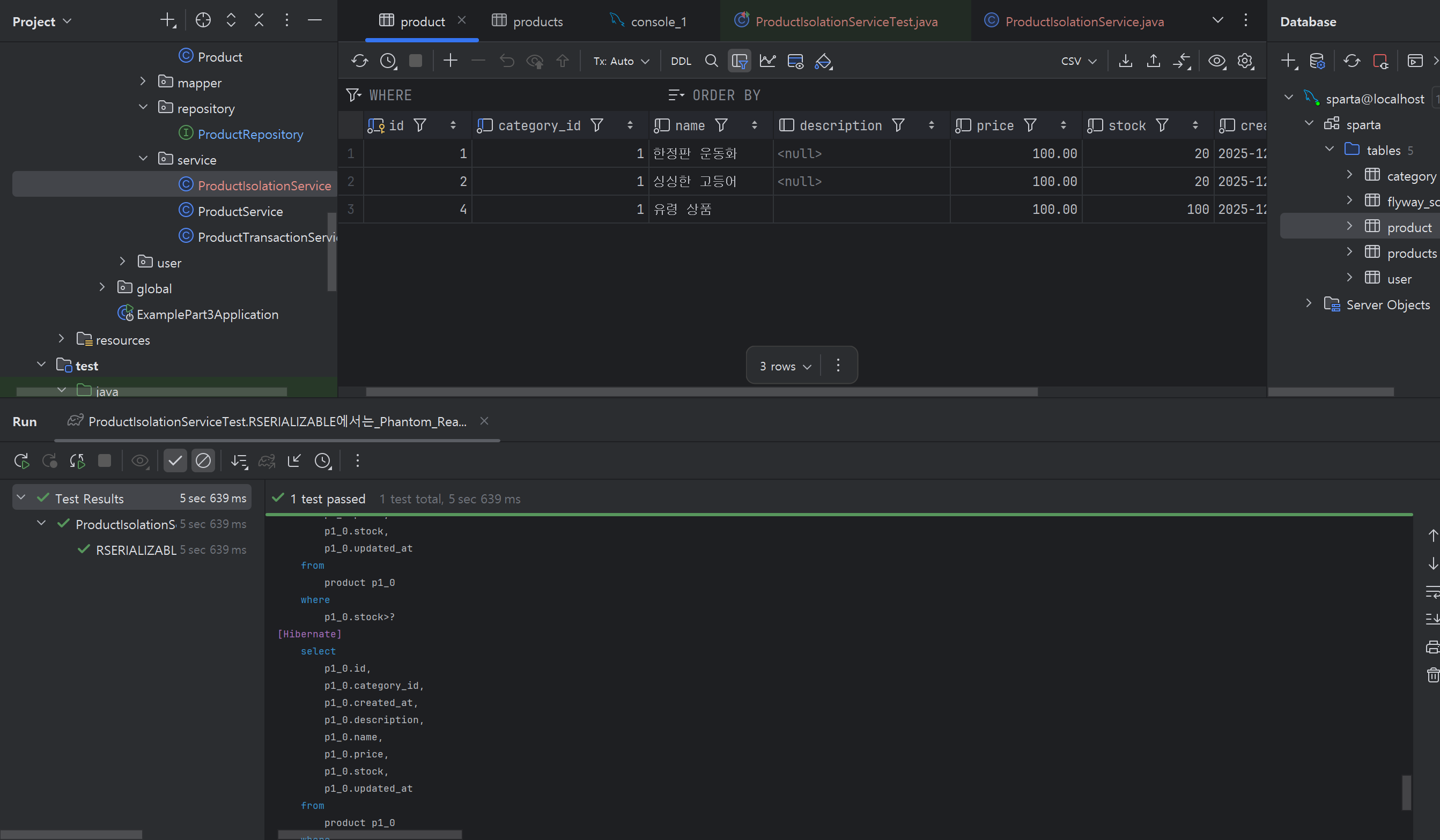Open test history clock in Run toolbar
Image resolution: width=1440 pixels, height=840 pixels.
pyautogui.click(x=323, y=461)
